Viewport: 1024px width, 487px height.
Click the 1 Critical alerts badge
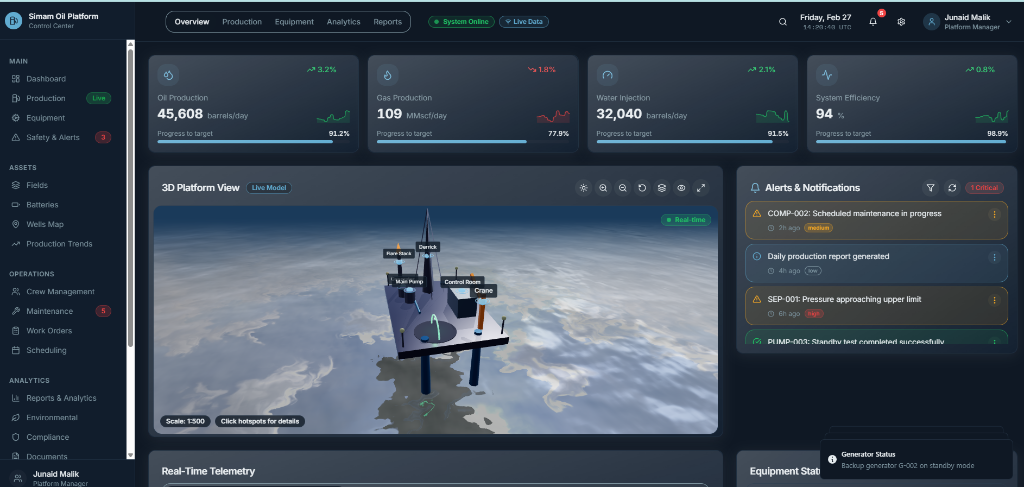click(984, 188)
